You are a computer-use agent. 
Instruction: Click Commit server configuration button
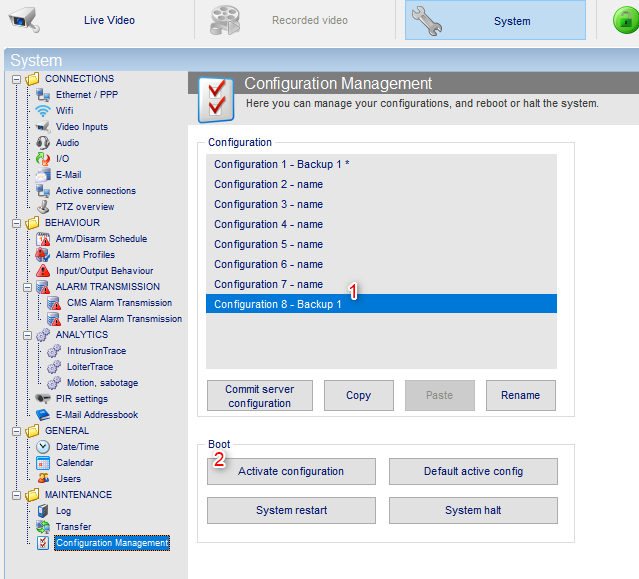pyautogui.click(x=260, y=396)
